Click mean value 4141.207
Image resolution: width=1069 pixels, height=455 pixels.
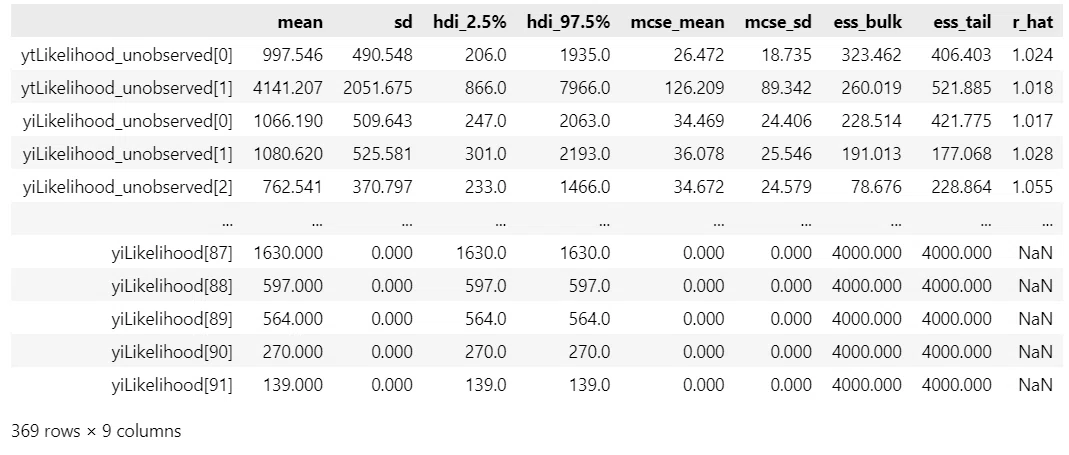pos(288,88)
